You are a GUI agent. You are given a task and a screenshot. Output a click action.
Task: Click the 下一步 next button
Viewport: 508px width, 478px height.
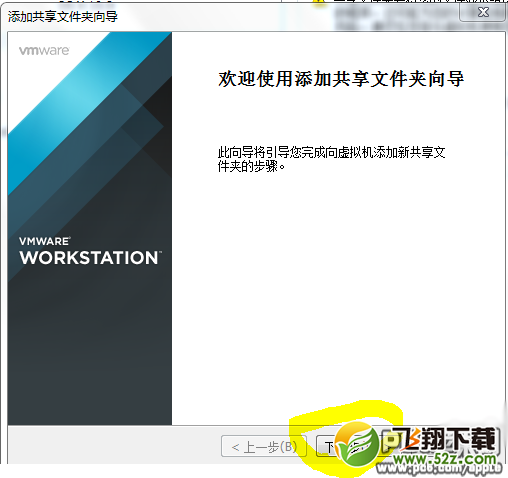coord(358,446)
